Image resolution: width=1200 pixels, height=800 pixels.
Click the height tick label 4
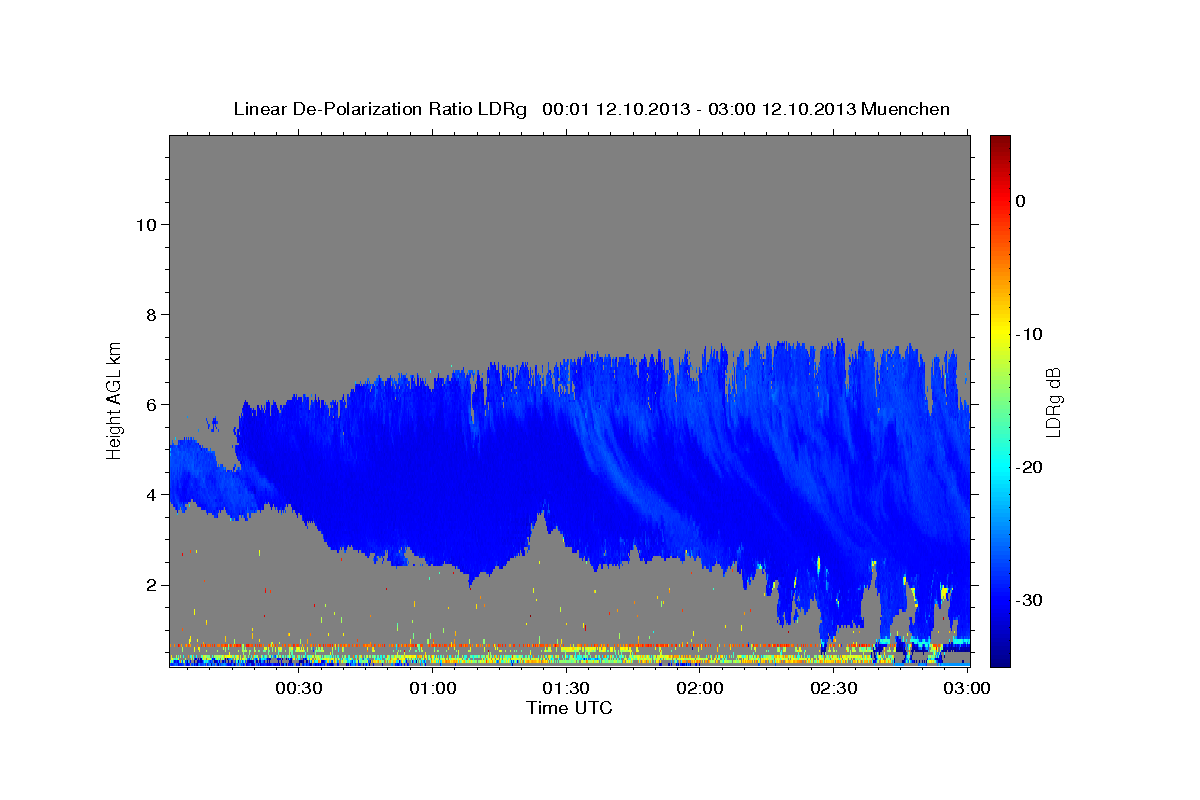(x=151, y=494)
